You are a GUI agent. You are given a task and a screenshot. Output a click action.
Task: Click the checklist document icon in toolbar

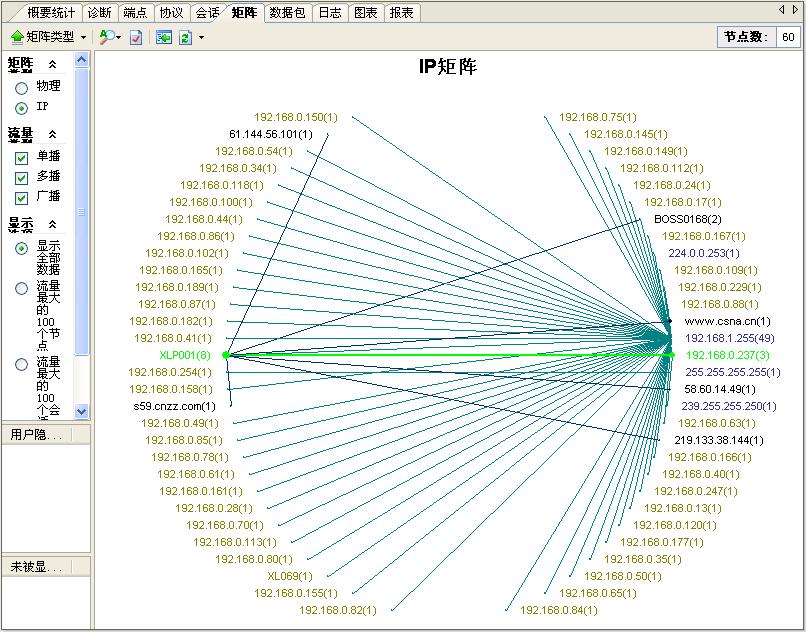coord(136,37)
